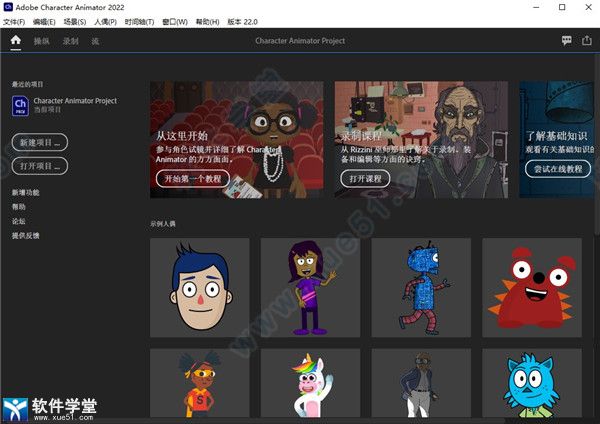Select the blue-haired boy head puppet

point(200,287)
